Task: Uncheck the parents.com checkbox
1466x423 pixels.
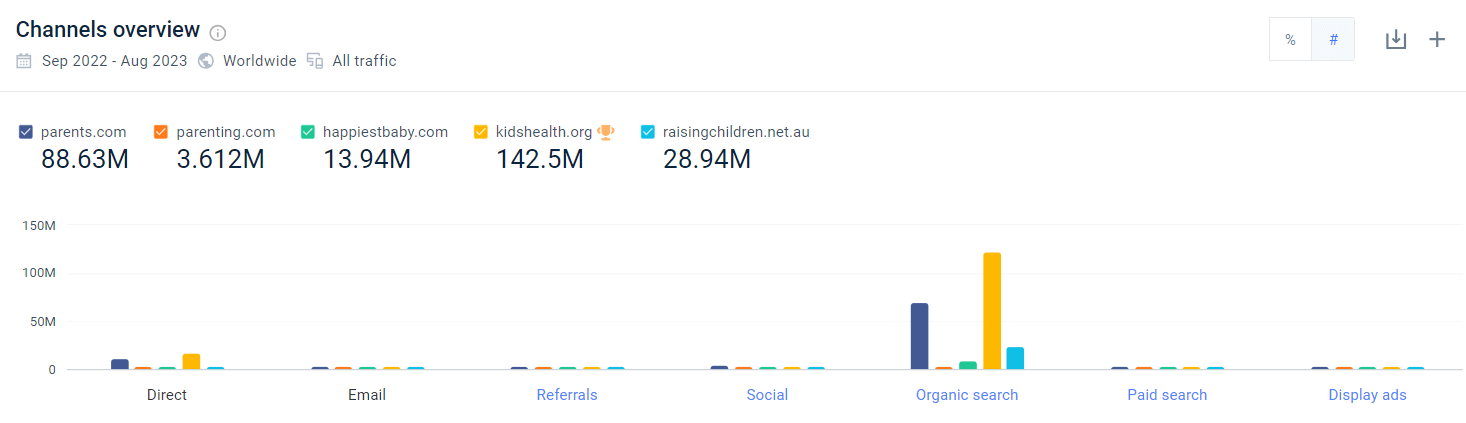Action: coord(26,132)
